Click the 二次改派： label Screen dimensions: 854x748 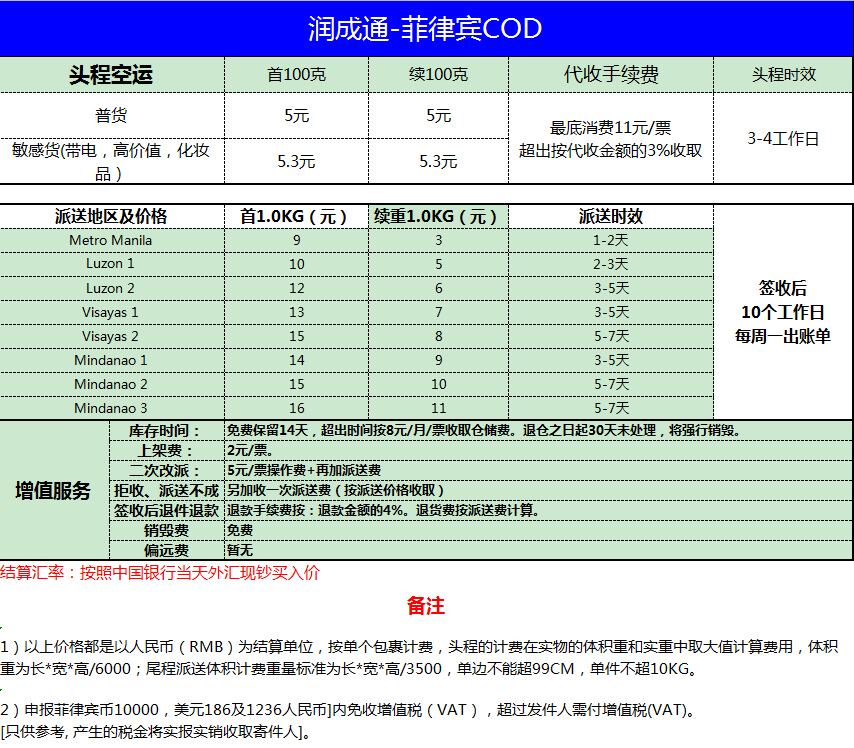pyautogui.click(x=167, y=471)
